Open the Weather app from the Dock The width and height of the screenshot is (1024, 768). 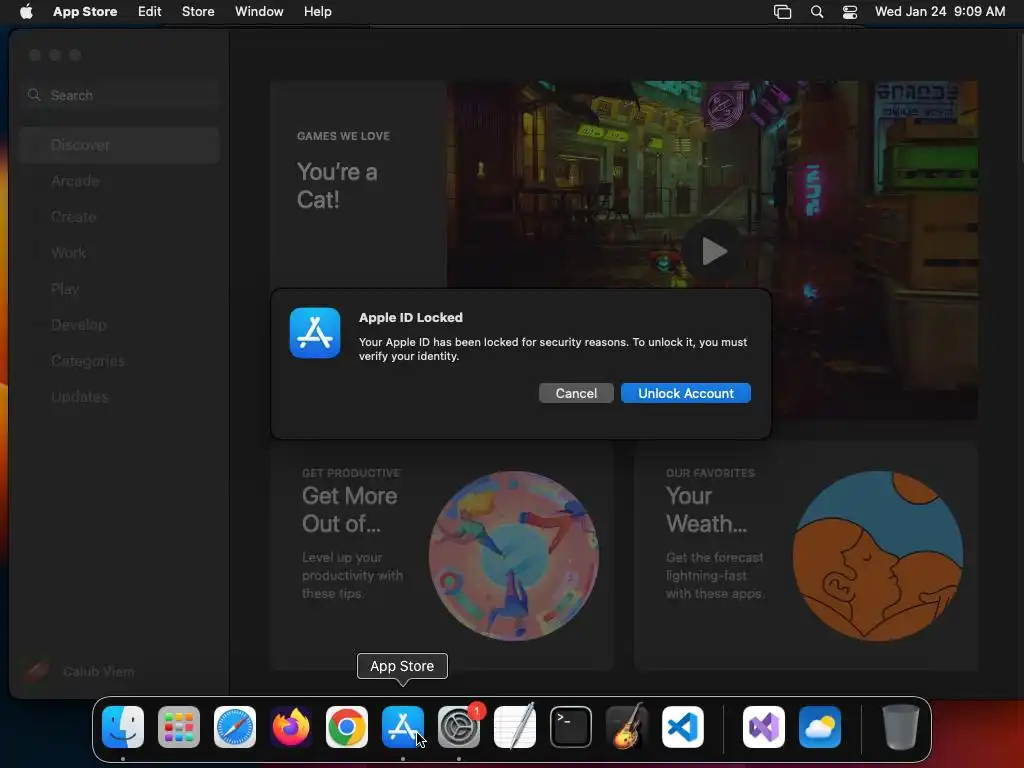820,727
